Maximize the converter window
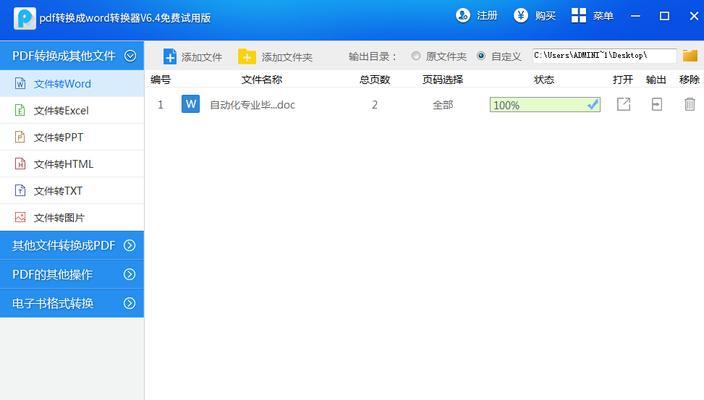Viewport: 704px width, 400px height. coord(664,16)
